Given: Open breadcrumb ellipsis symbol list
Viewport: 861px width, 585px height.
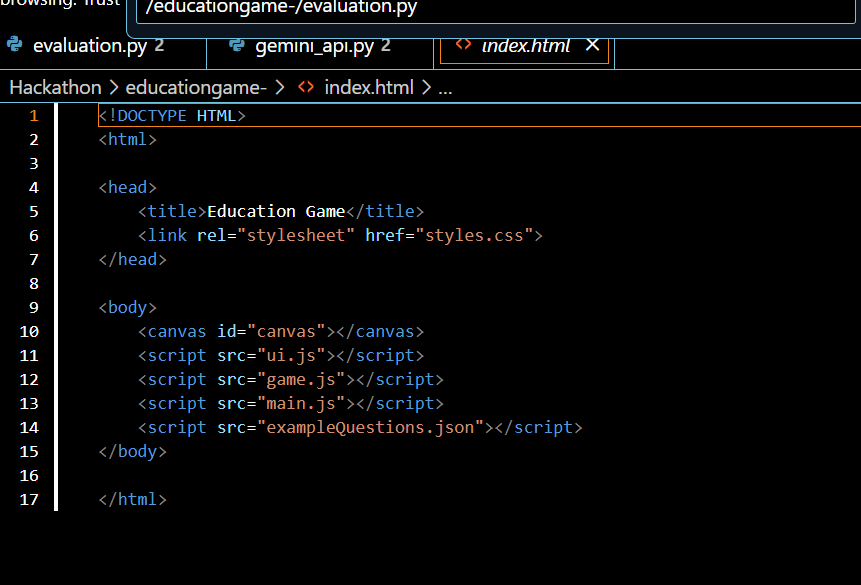Looking at the screenshot, I should point(445,88).
